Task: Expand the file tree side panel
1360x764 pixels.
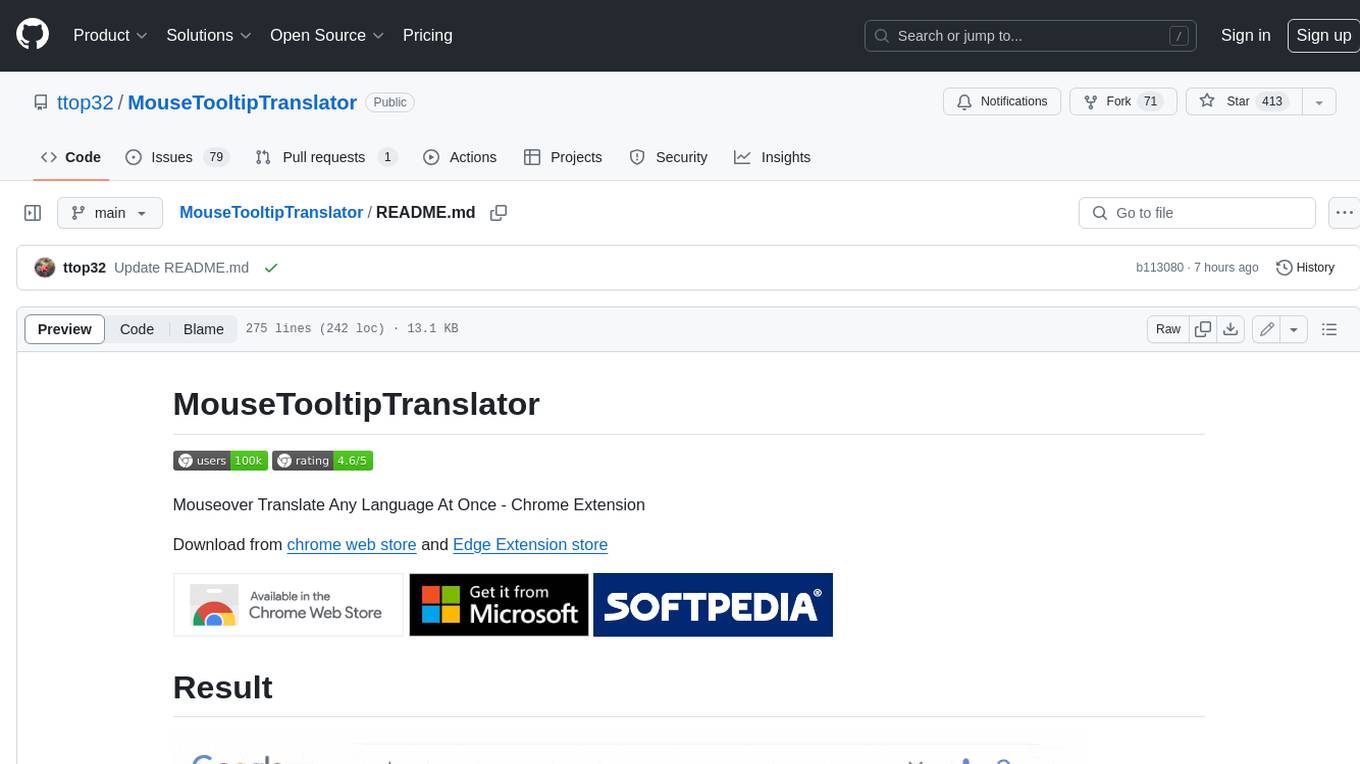Action: pyautogui.click(x=32, y=213)
